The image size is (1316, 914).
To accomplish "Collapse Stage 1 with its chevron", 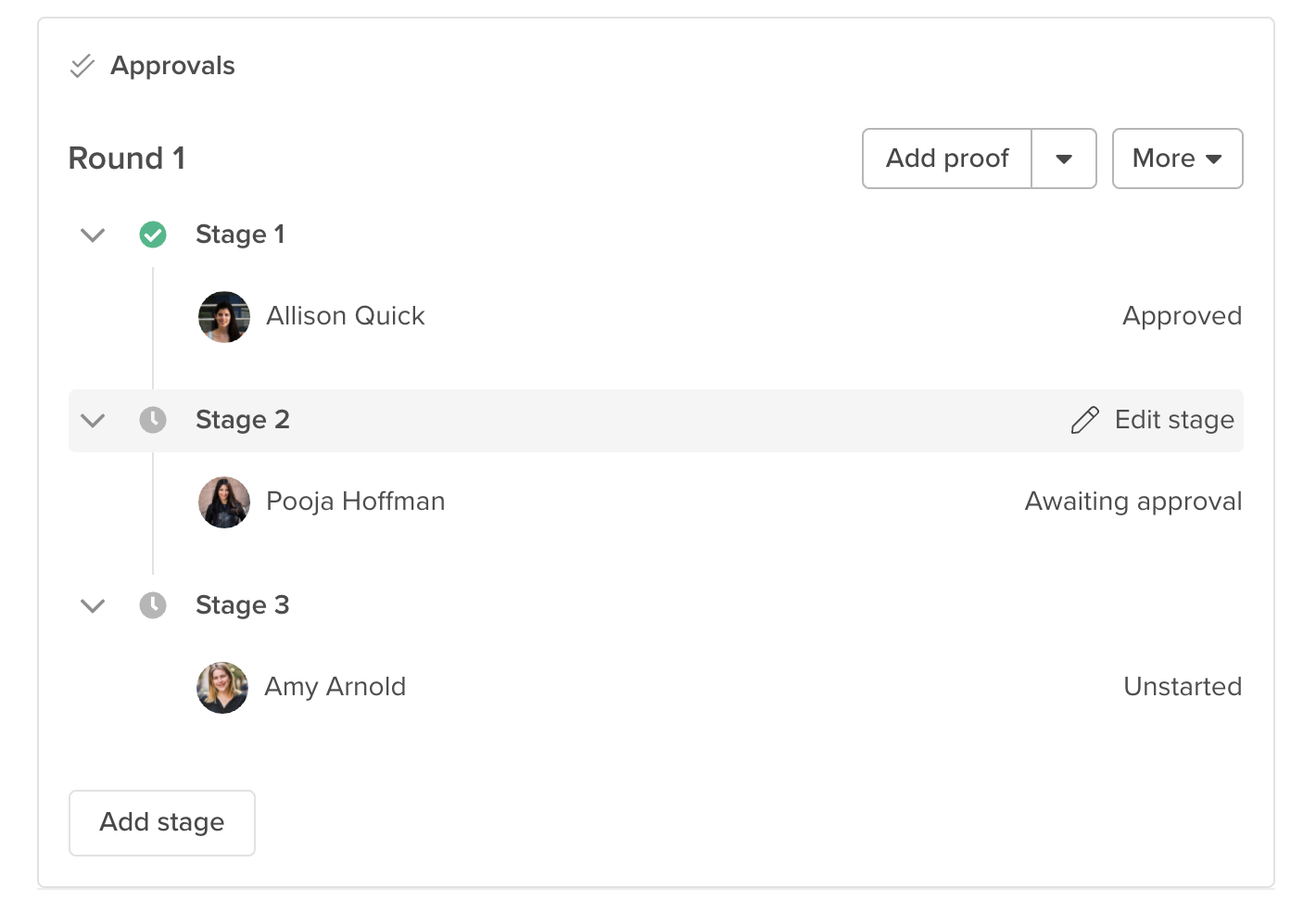I will (x=93, y=235).
